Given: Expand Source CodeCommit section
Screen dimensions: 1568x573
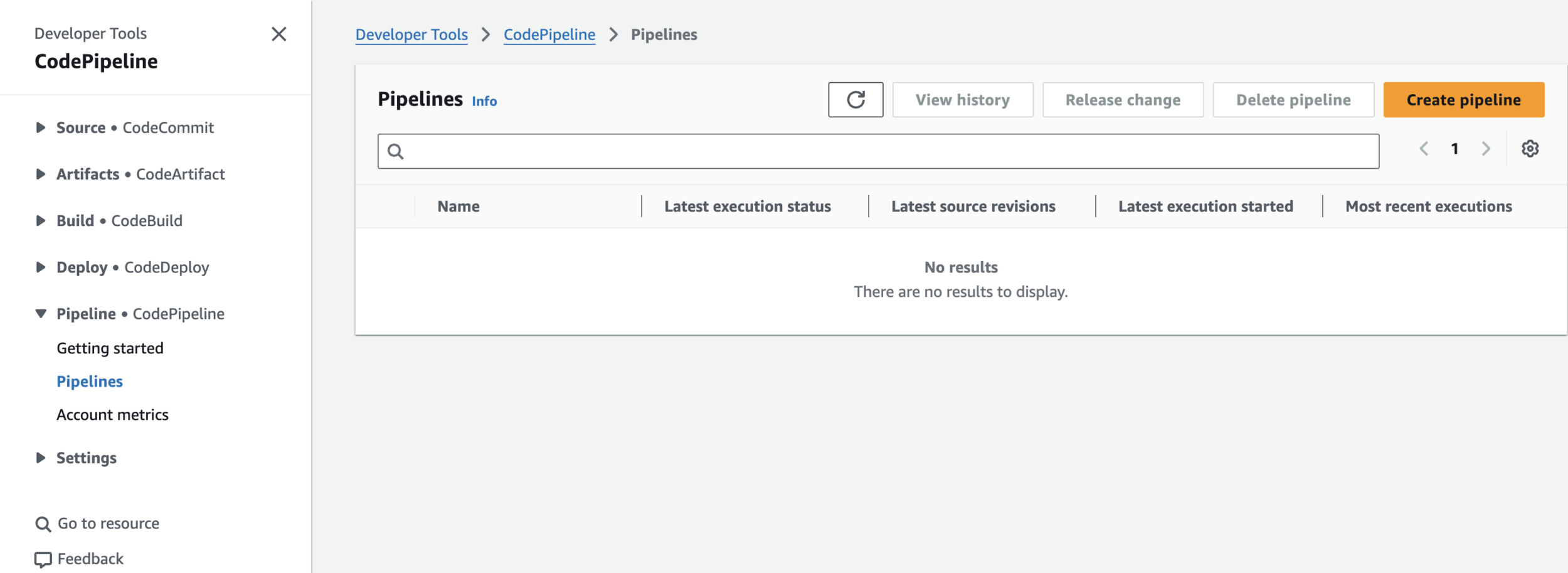Looking at the screenshot, I should pyautogui.click(x=41, y=127).
